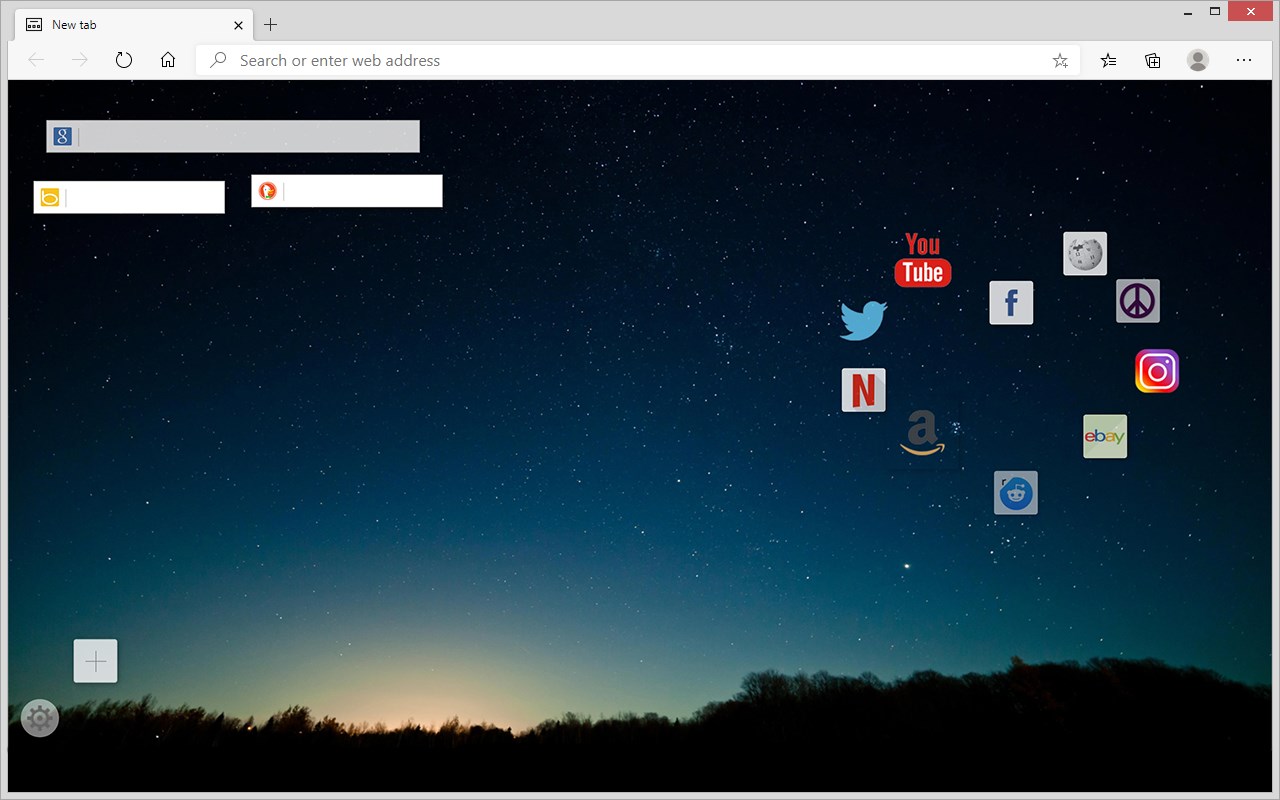1280x800 pixels.
Task: Open the eBay shortcut tile
Action: (x=1105, y=437)
